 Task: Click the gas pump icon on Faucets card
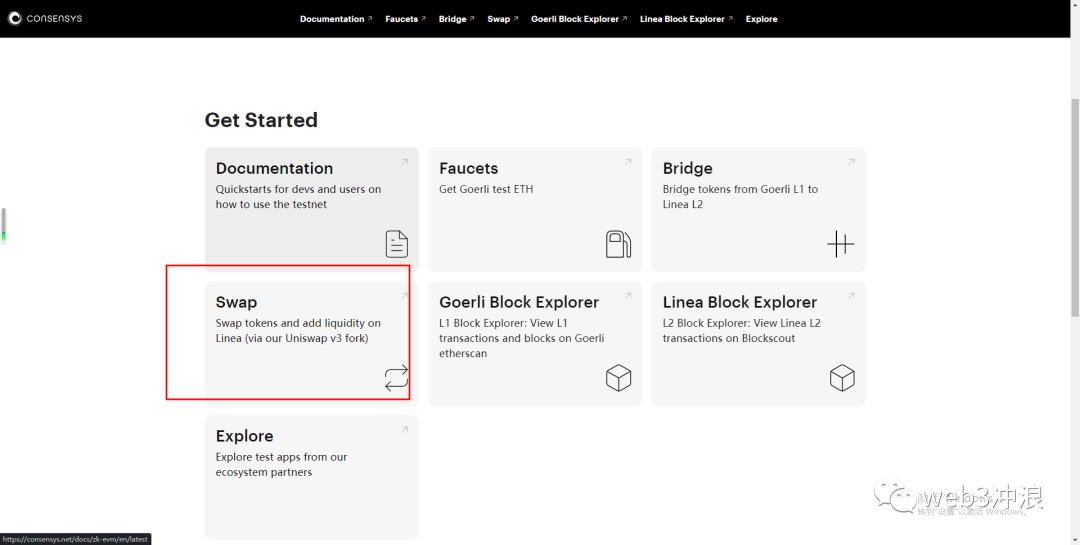[x=619, y=244]
